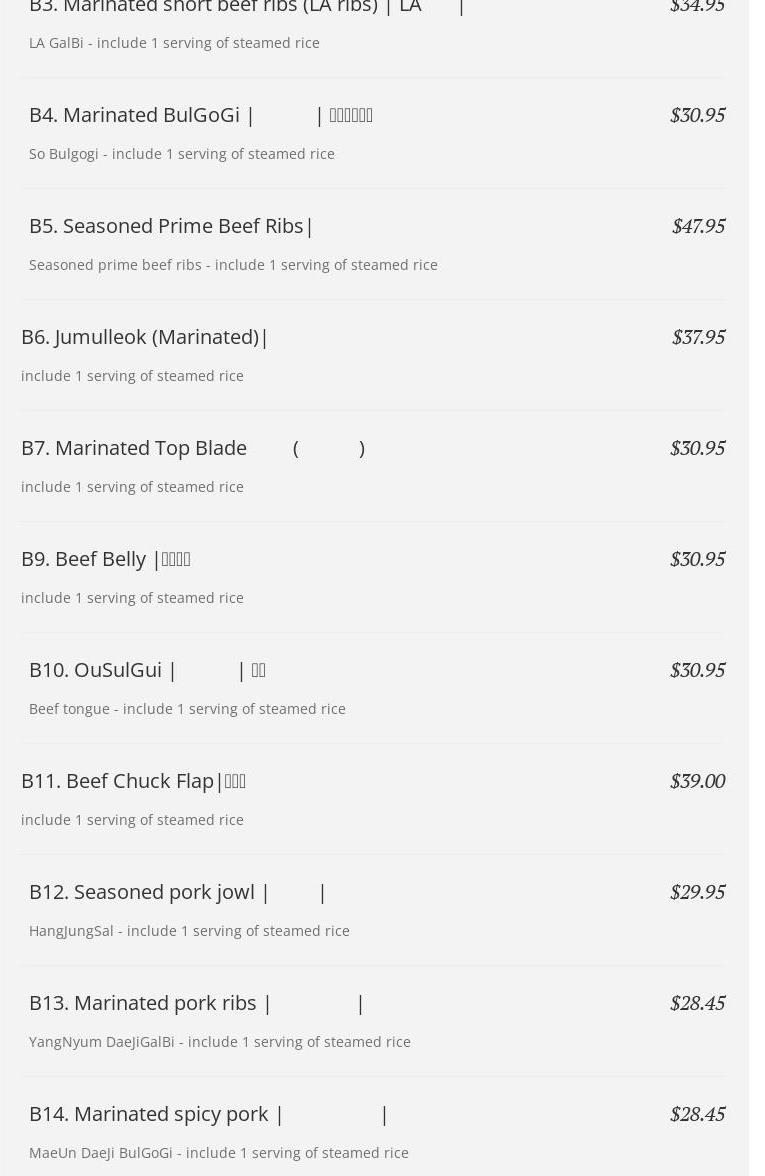Click the HangJungSal description text
This screenshot has width=765, height=1176.
coord(189,931)
